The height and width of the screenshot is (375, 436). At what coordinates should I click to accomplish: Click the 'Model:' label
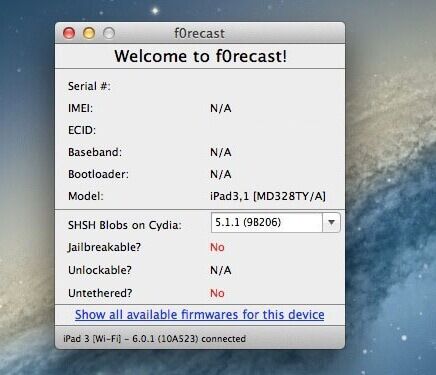point(86,196)
